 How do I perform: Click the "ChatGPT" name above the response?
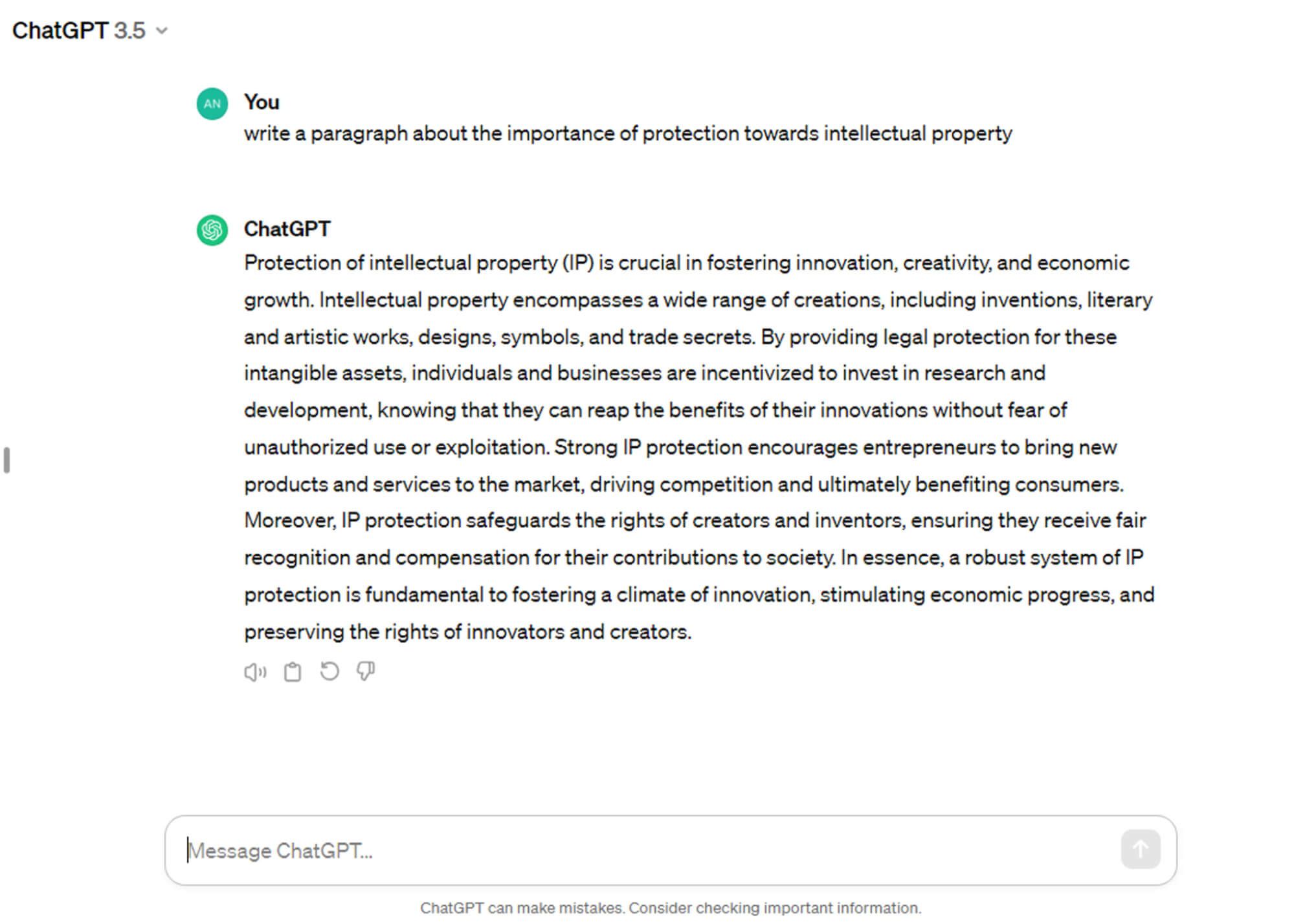(x=287, y=229)
